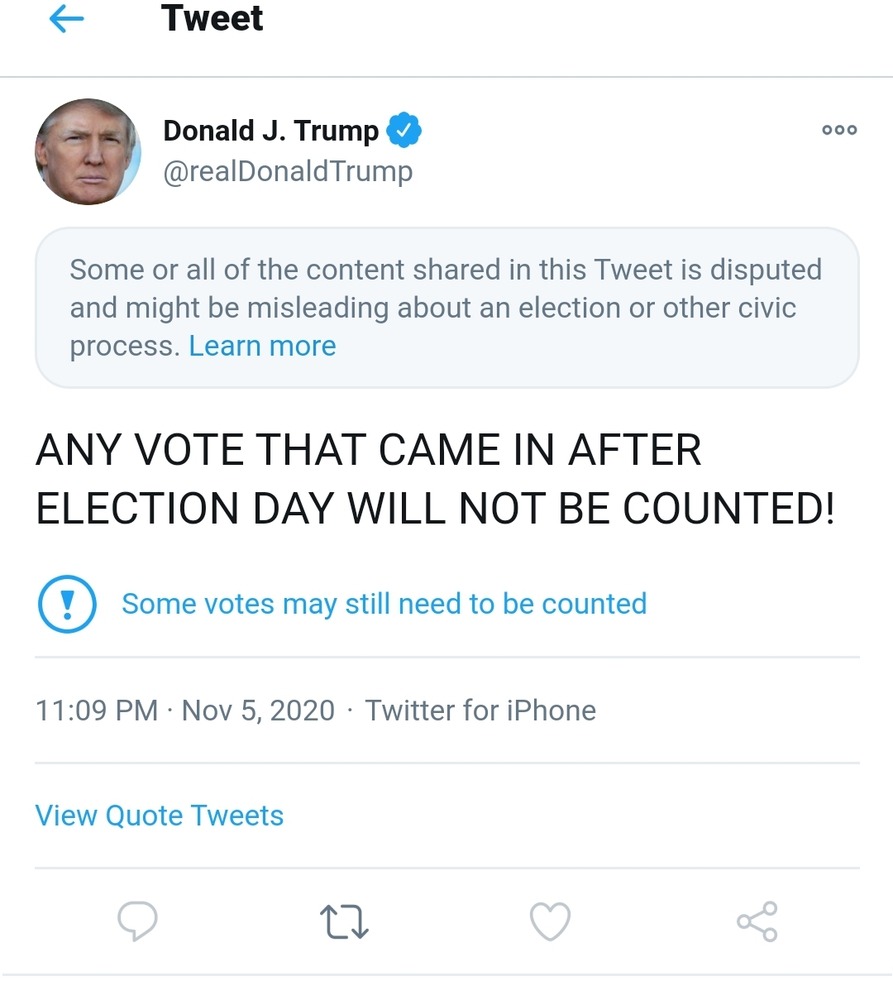Click the reply speech bubble icon
Image resolution: width=893 pixels, height=1000 pixels.
(x=138, y=921)
